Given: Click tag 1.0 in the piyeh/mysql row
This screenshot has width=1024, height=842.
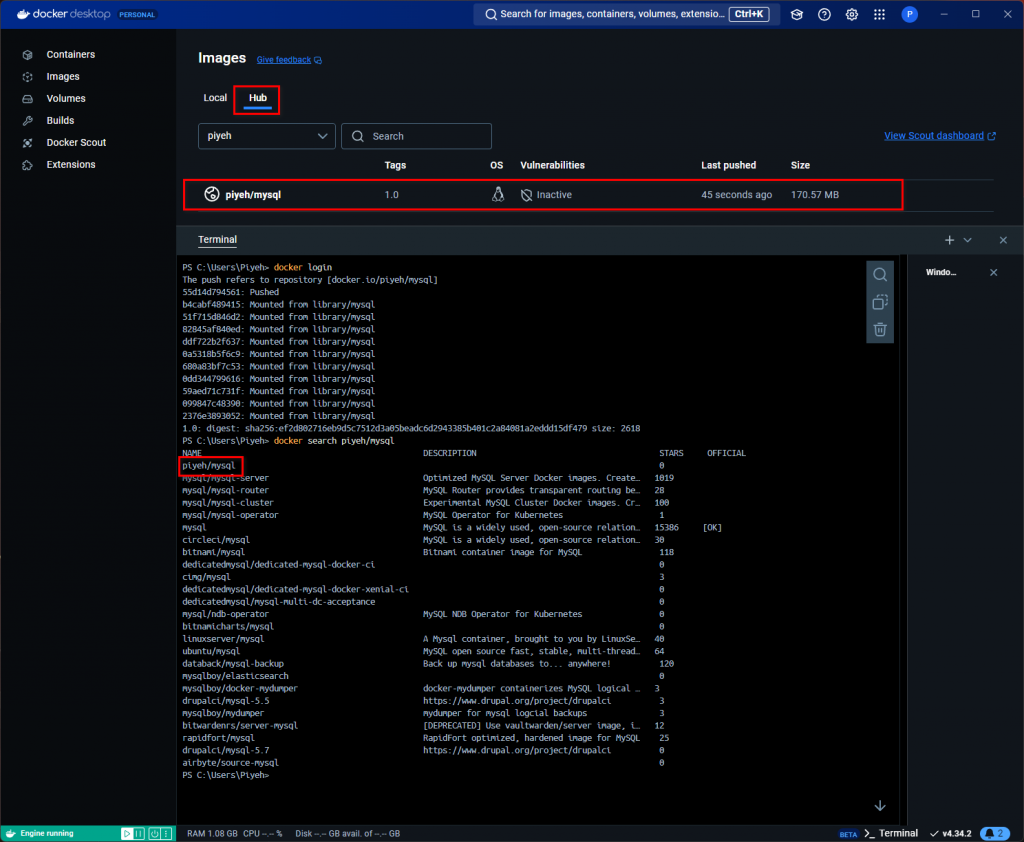Looking at the screenshot, I should (391, 195).
